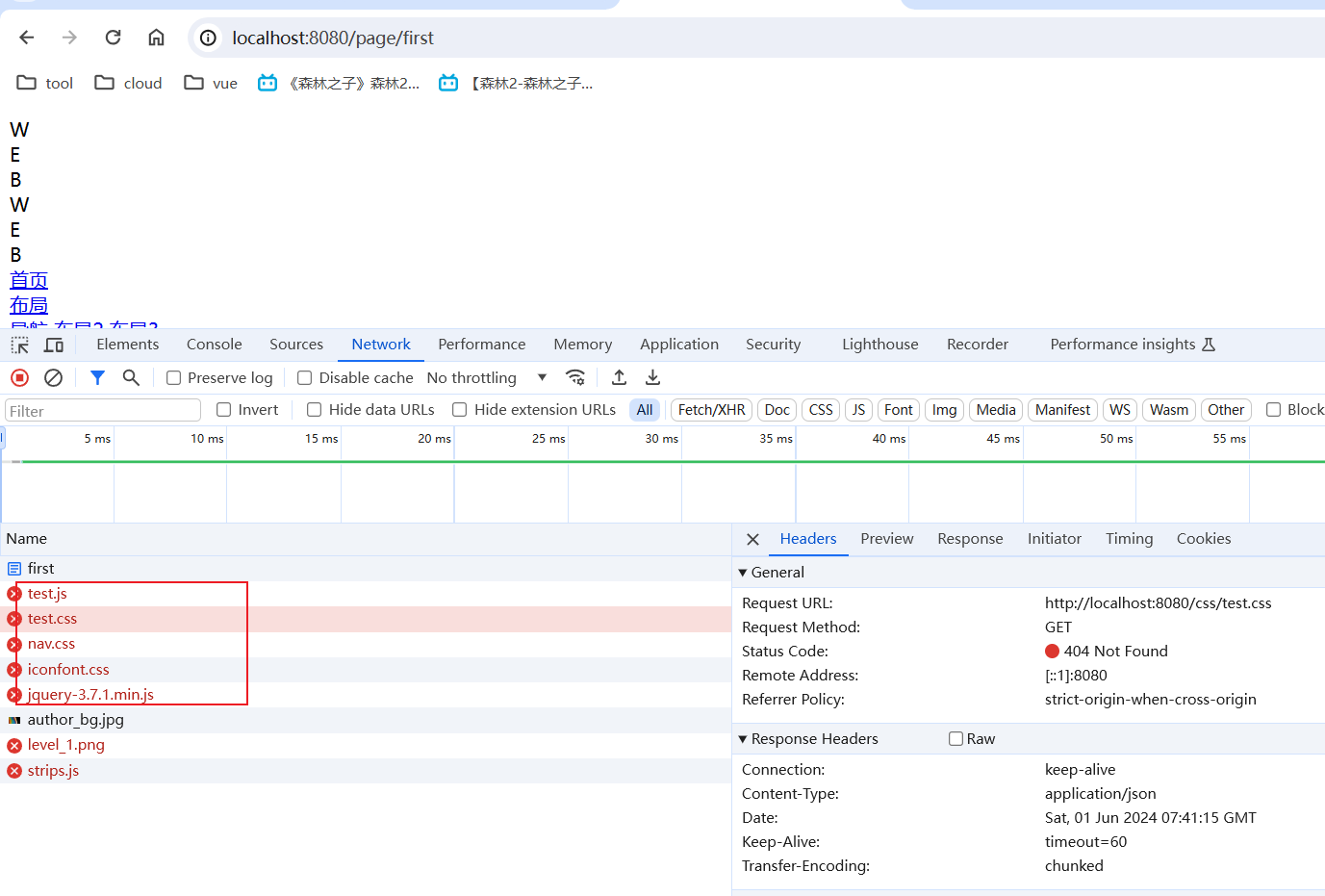Open the Lighthouse tab

[x=880, y=345]
